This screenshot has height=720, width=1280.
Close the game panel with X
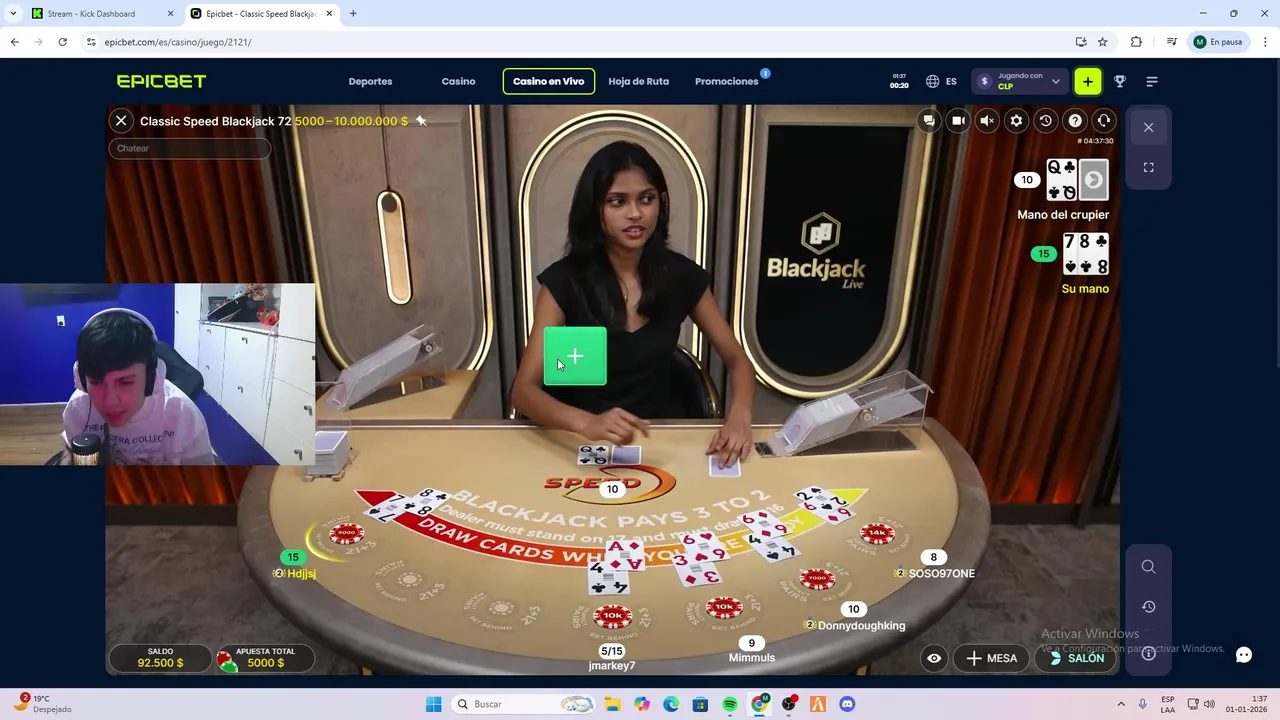coord(1148,127)
